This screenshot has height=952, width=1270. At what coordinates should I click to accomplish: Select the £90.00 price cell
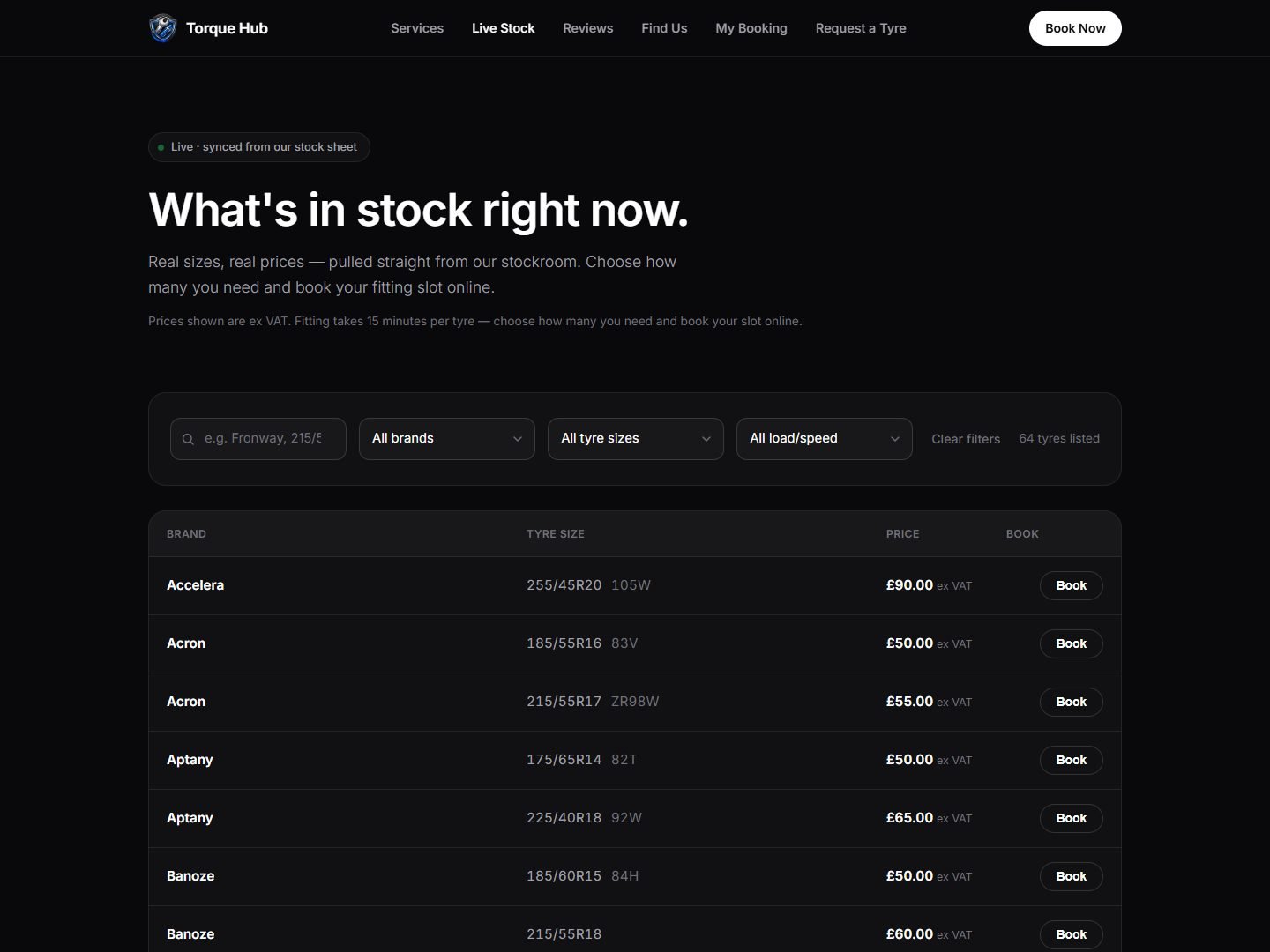(929, 585)
